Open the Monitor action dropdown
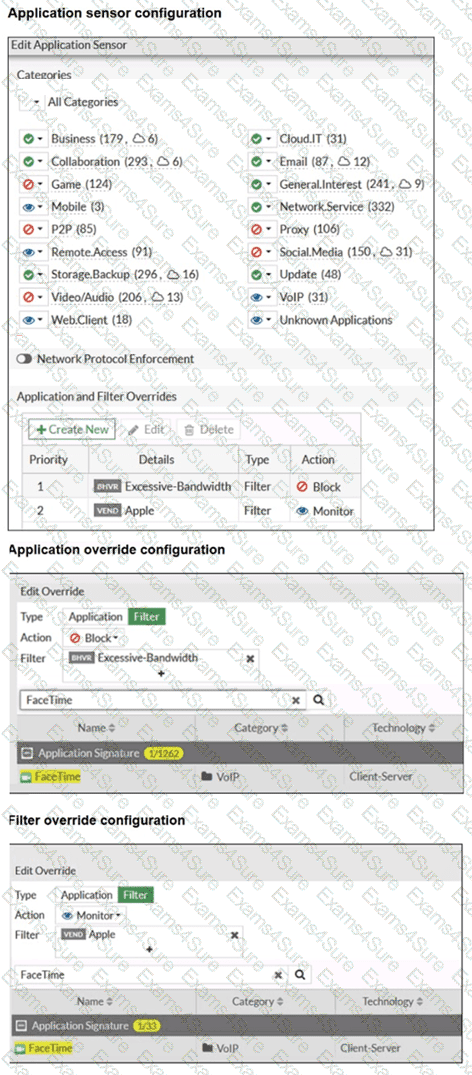Screen dimensions: 472x1075 (x=90, y=915)
